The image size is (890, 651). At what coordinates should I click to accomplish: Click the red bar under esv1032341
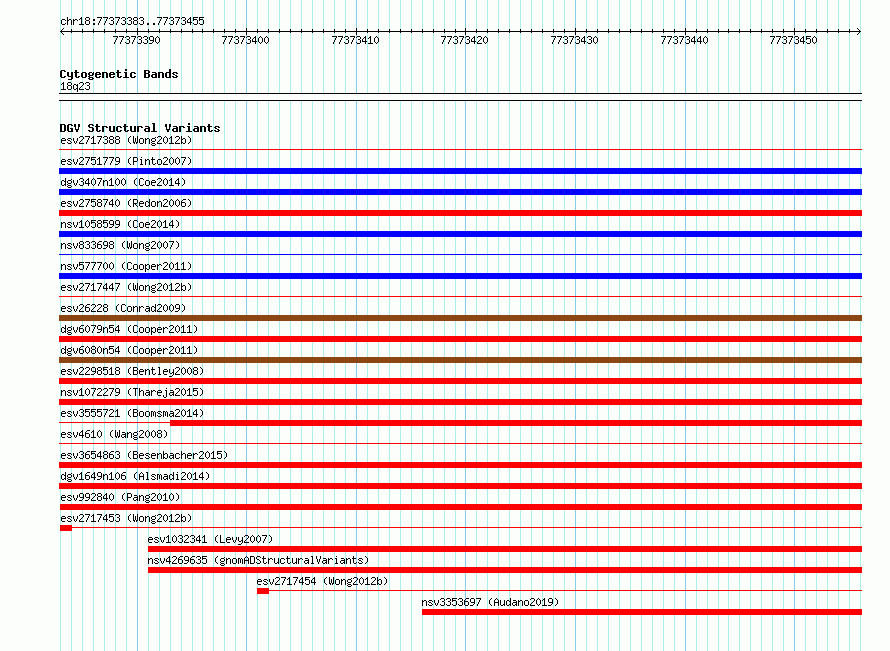[x=505, y=549]
